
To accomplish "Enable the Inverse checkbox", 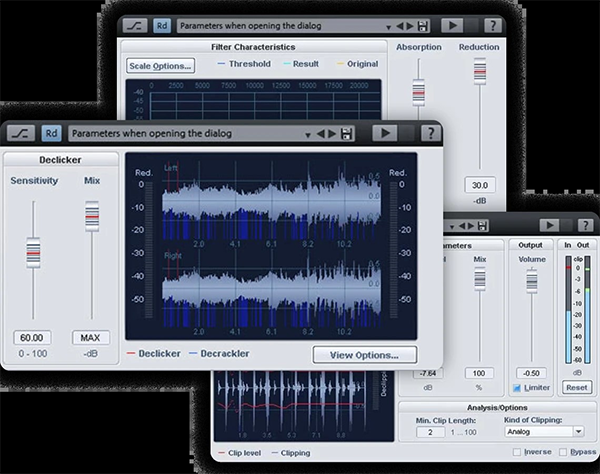I will pyautogui.click(x=516, y=452).
